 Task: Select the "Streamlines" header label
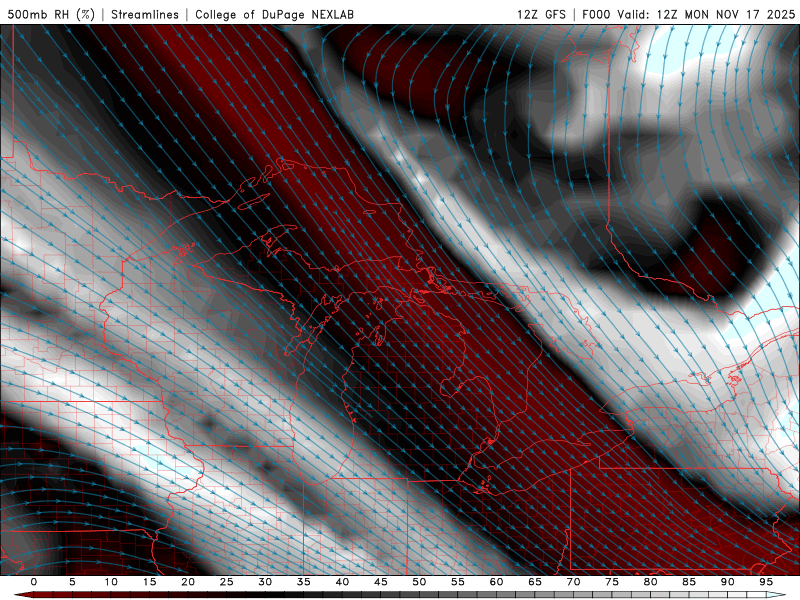[145, 14]
